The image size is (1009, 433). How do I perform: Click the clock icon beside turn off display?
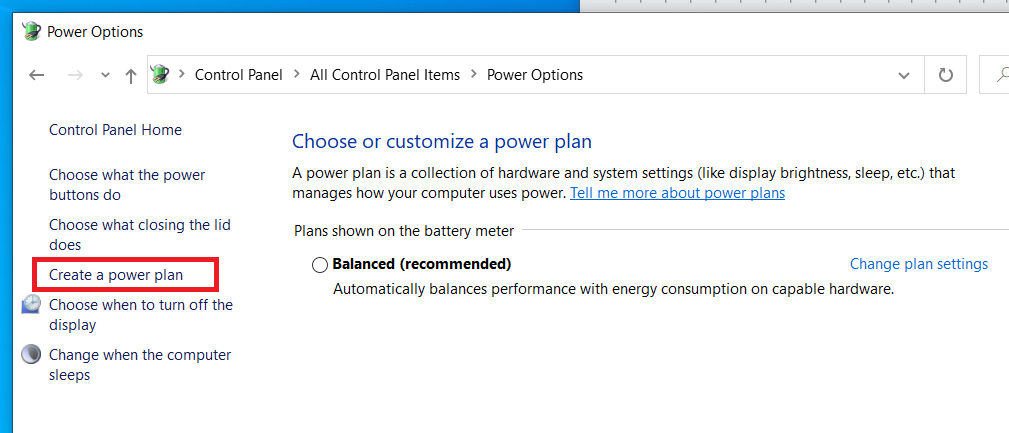32,305
